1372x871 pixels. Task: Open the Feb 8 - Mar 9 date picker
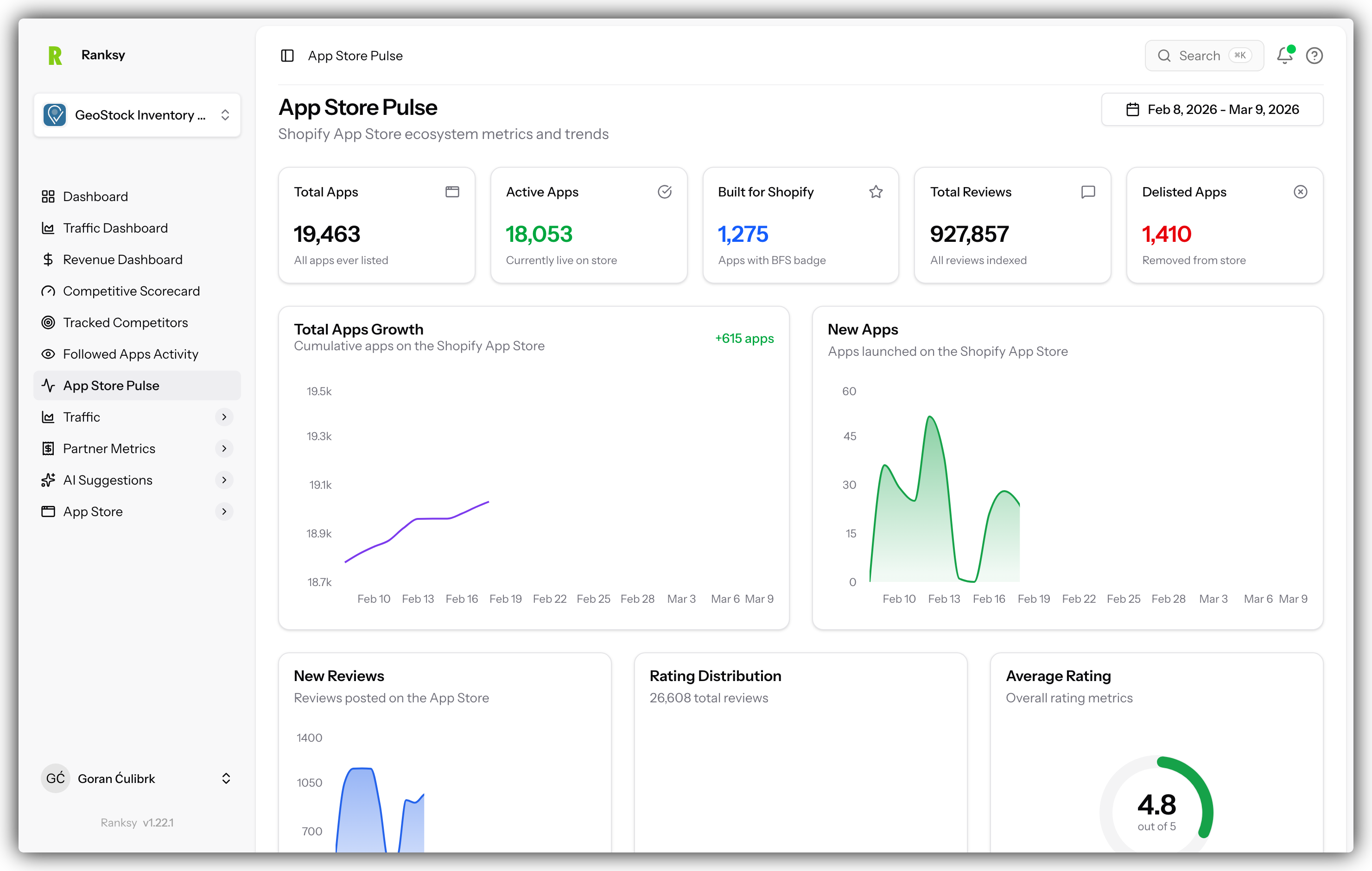(1212, 109)
